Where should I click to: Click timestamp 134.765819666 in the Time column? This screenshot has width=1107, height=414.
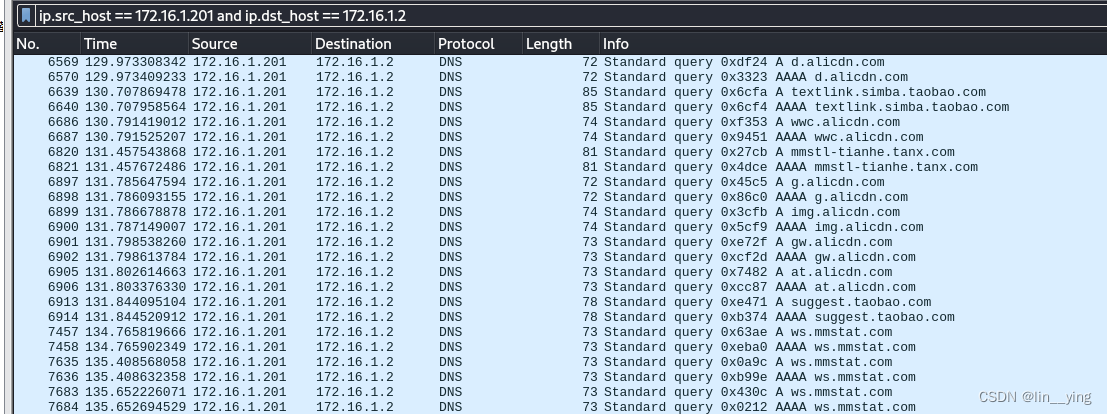(x=136, y=332)
